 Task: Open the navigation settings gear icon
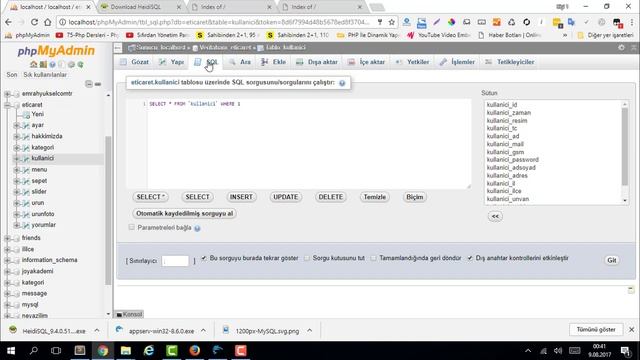click(x=71, y=64)
